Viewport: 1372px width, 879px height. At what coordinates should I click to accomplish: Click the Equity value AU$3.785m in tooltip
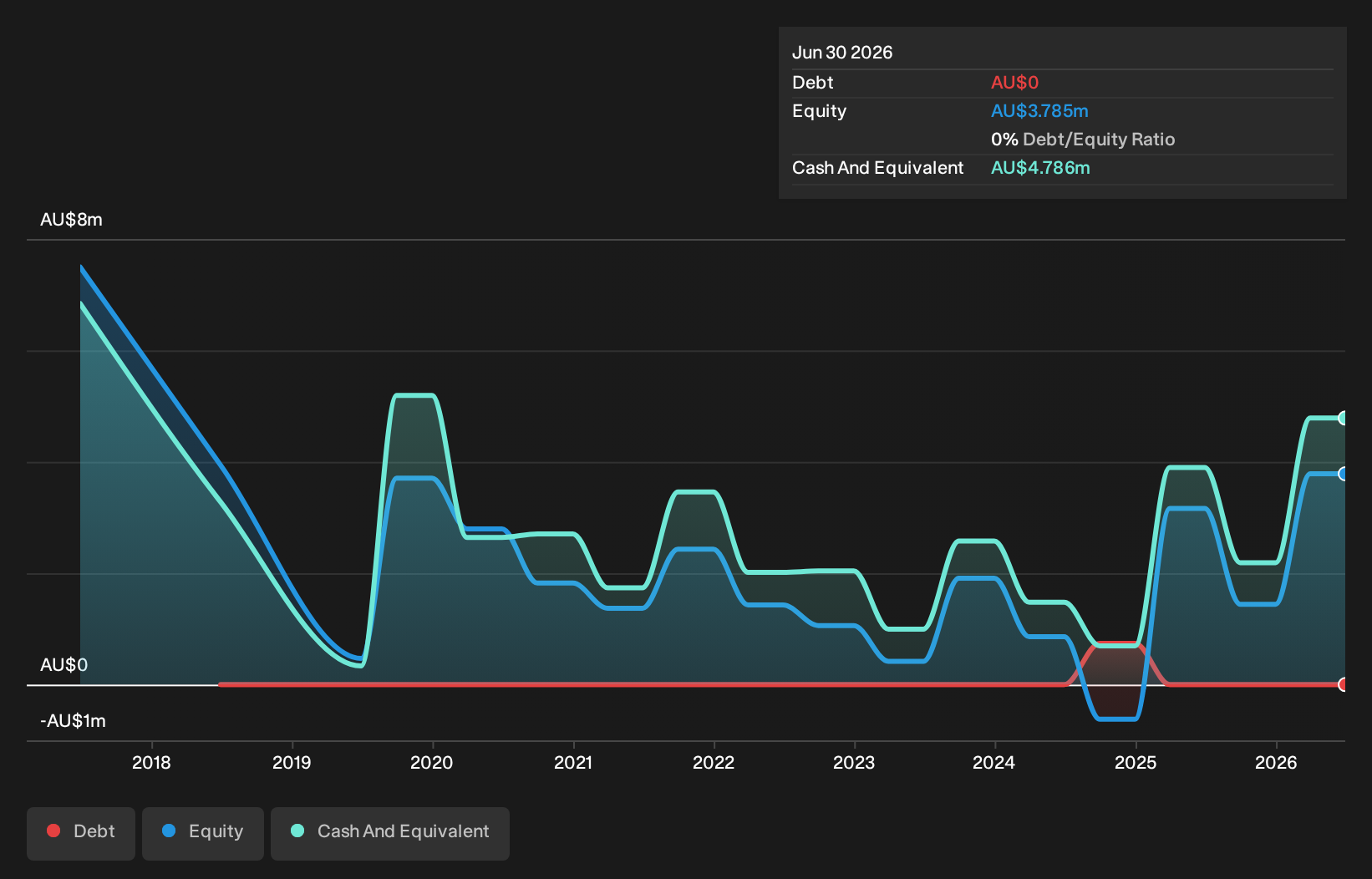pyautogui.click(x=1039, y=111)
